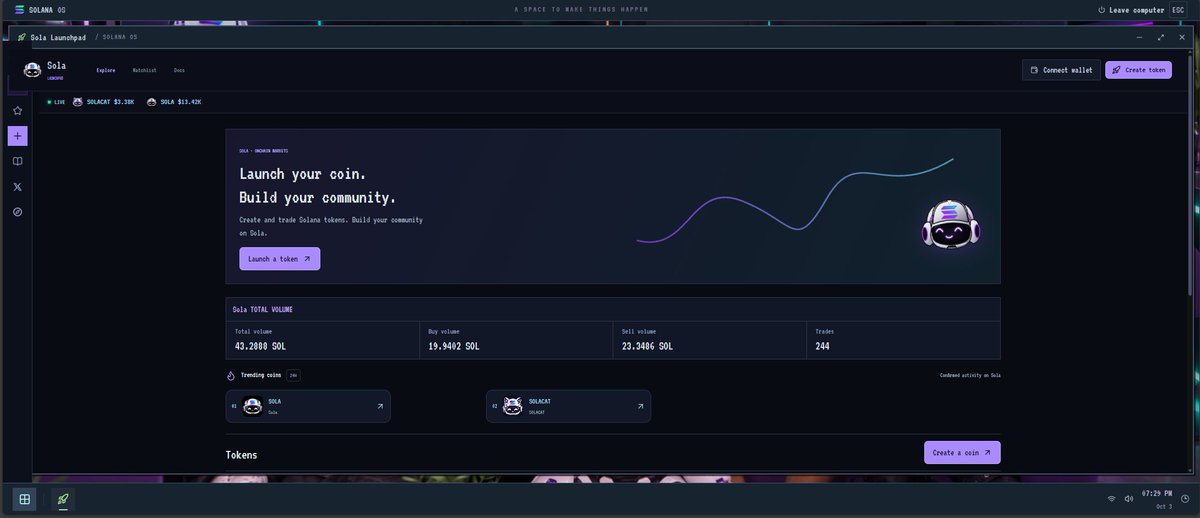Click the Connect wallet button

[x=1061, y=70]
